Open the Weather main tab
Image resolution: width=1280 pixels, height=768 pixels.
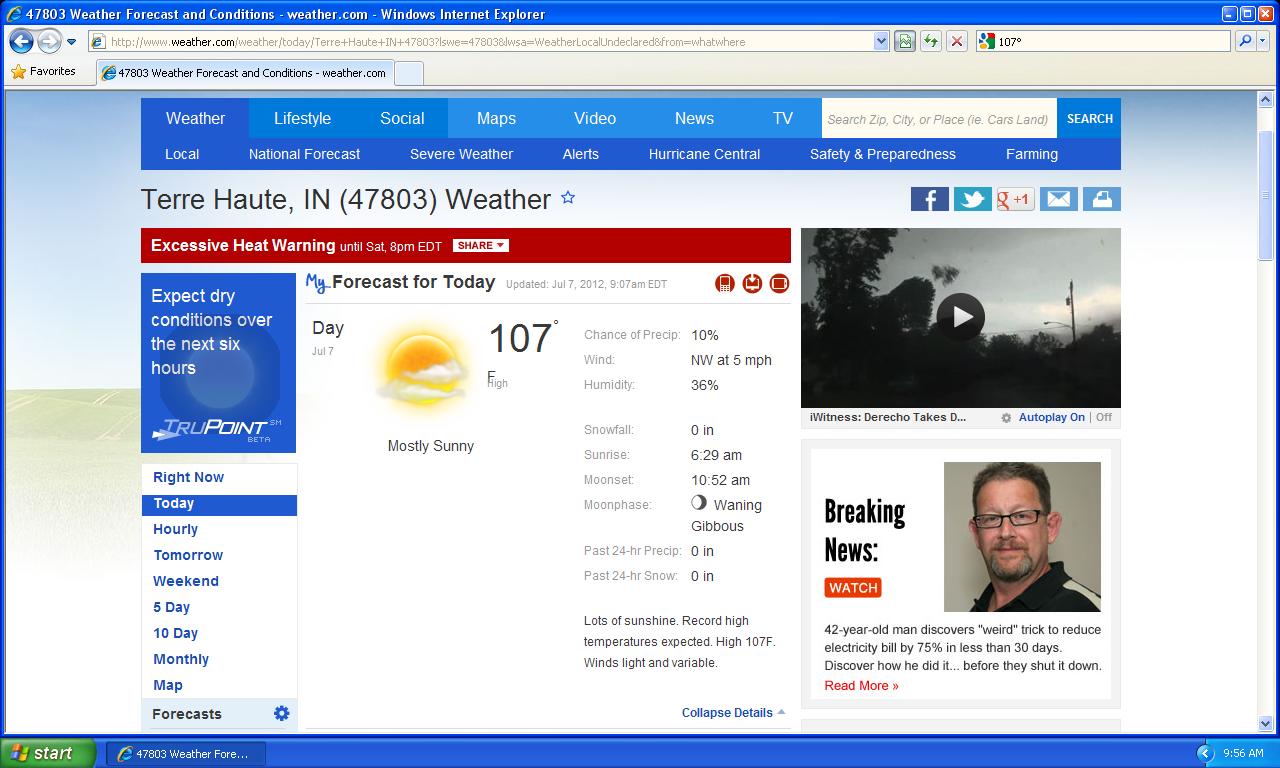[x=195, y=118]
